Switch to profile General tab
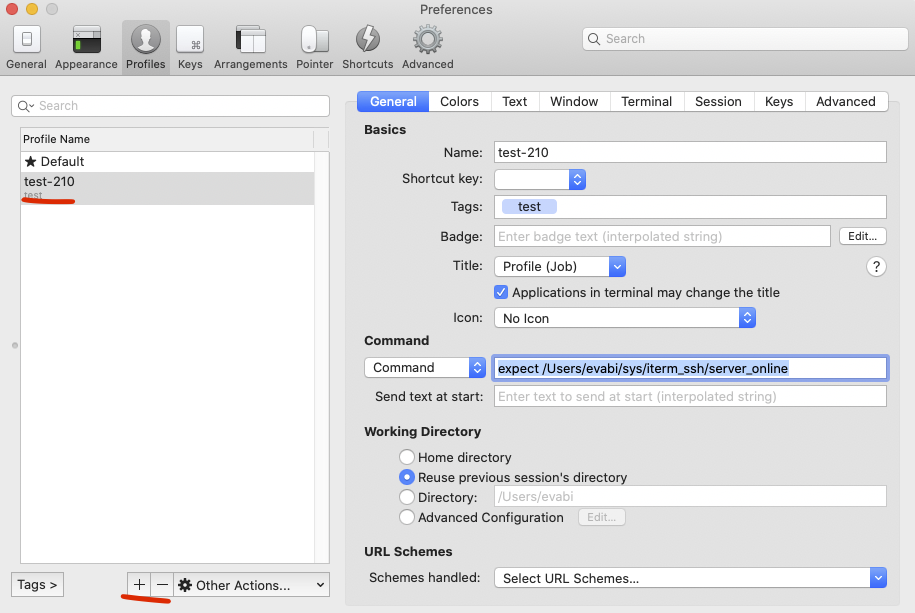The width and height of the screenshot is (915, 613). coord(393,102)
